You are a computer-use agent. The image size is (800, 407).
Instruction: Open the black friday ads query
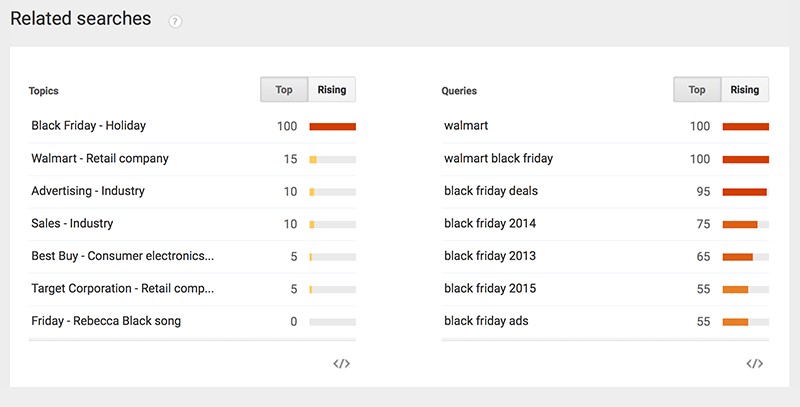(486, 321)
